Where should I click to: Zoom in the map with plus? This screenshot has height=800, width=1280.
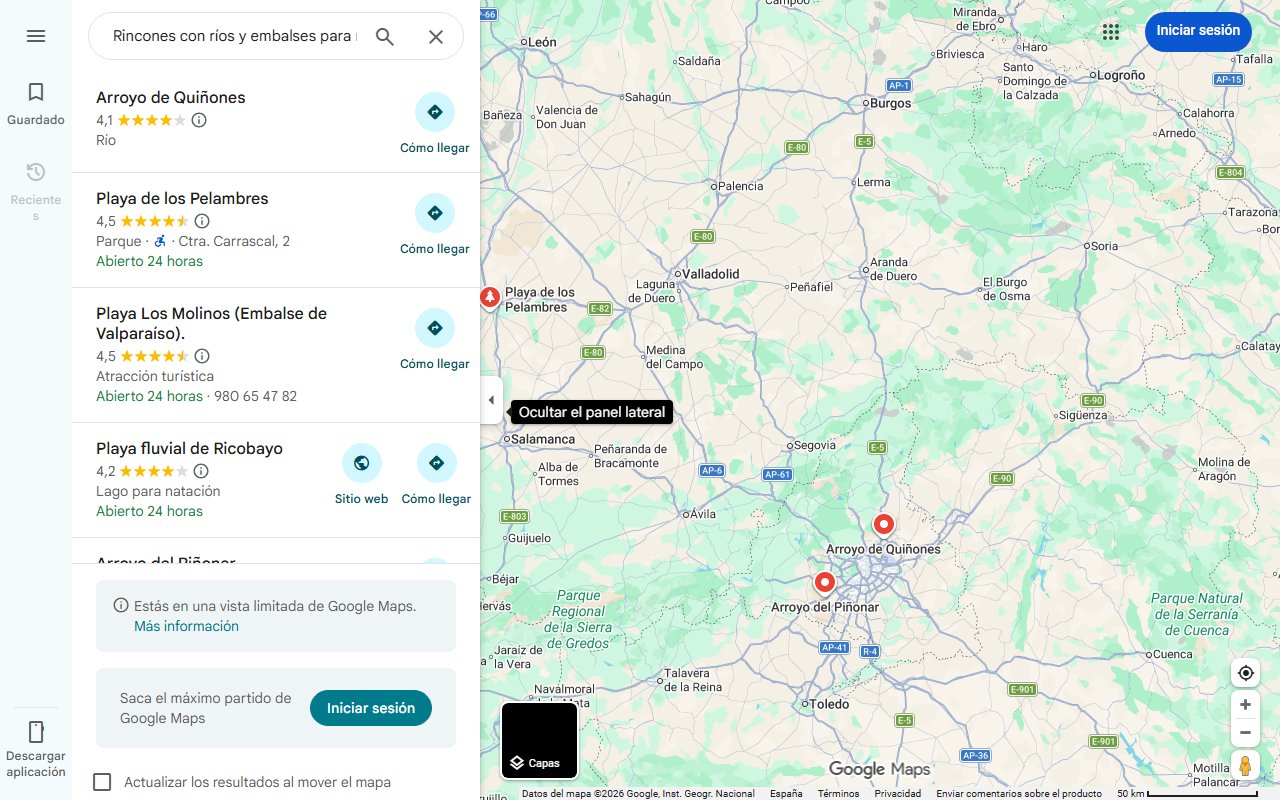1245,705
